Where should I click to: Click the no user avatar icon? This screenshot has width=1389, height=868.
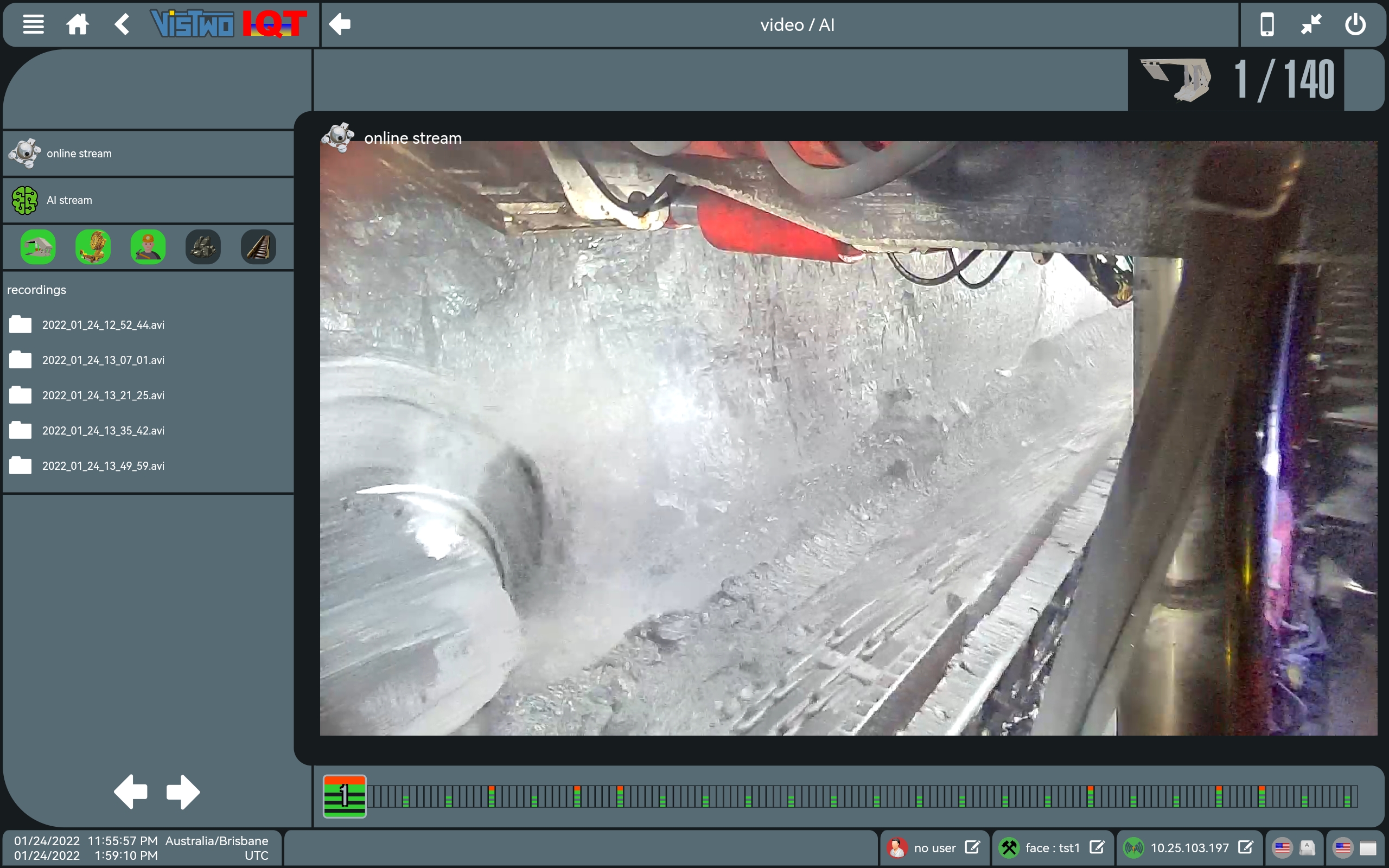tap(897, 848)
